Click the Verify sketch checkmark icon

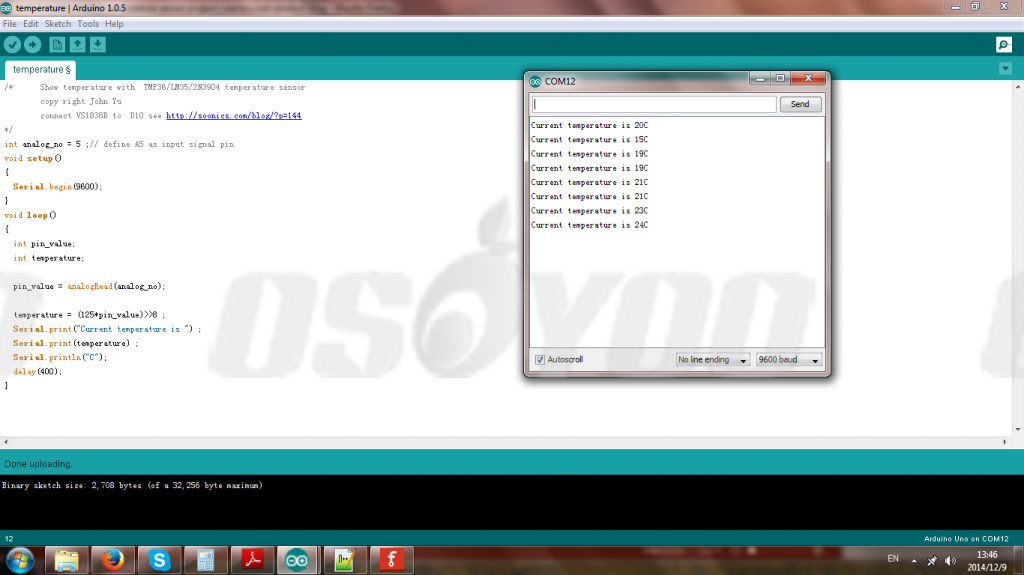pyautogui.click(x=12, y=45)
